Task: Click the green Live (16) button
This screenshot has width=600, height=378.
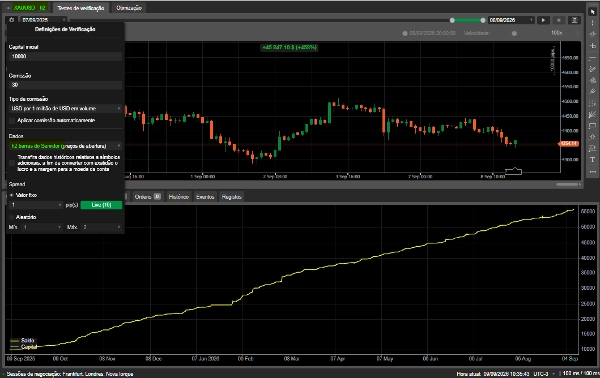Action: 101,205
